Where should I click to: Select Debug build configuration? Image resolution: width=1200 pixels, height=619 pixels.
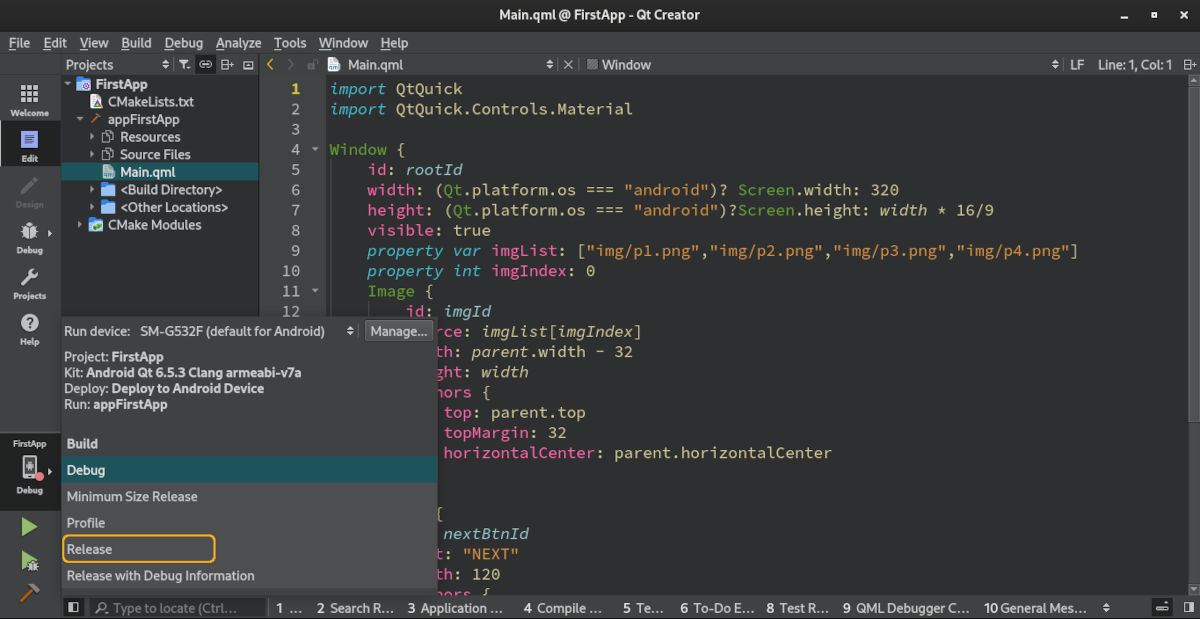pos(249,470)
